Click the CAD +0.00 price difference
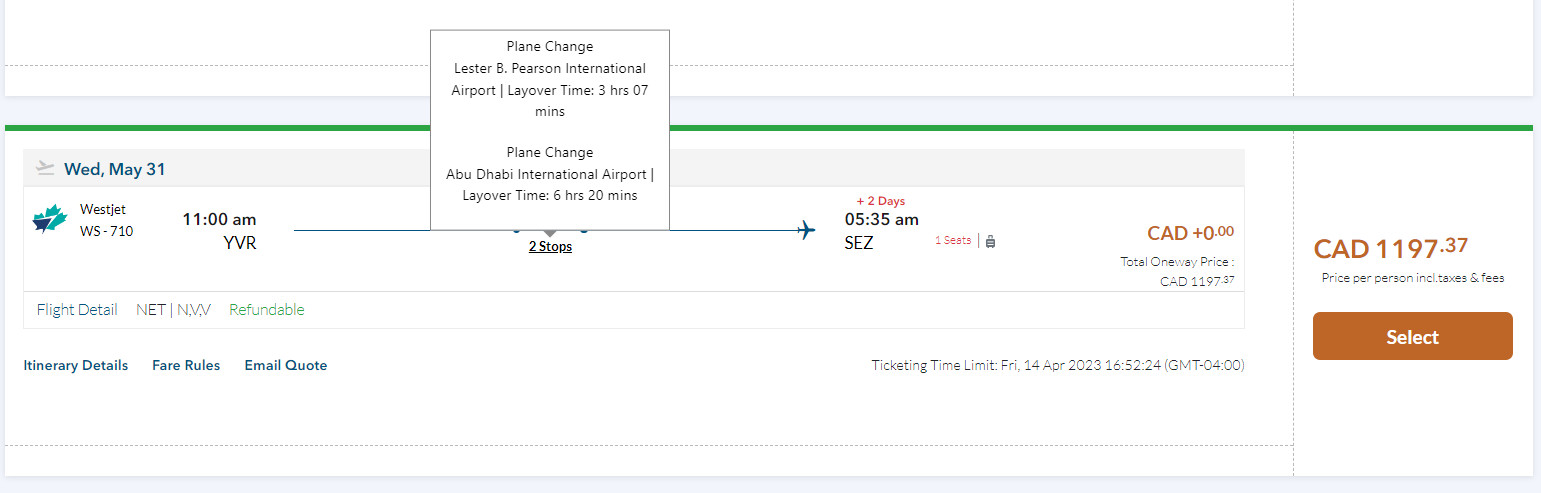The image size is (1541, 493). point(1190,233)
